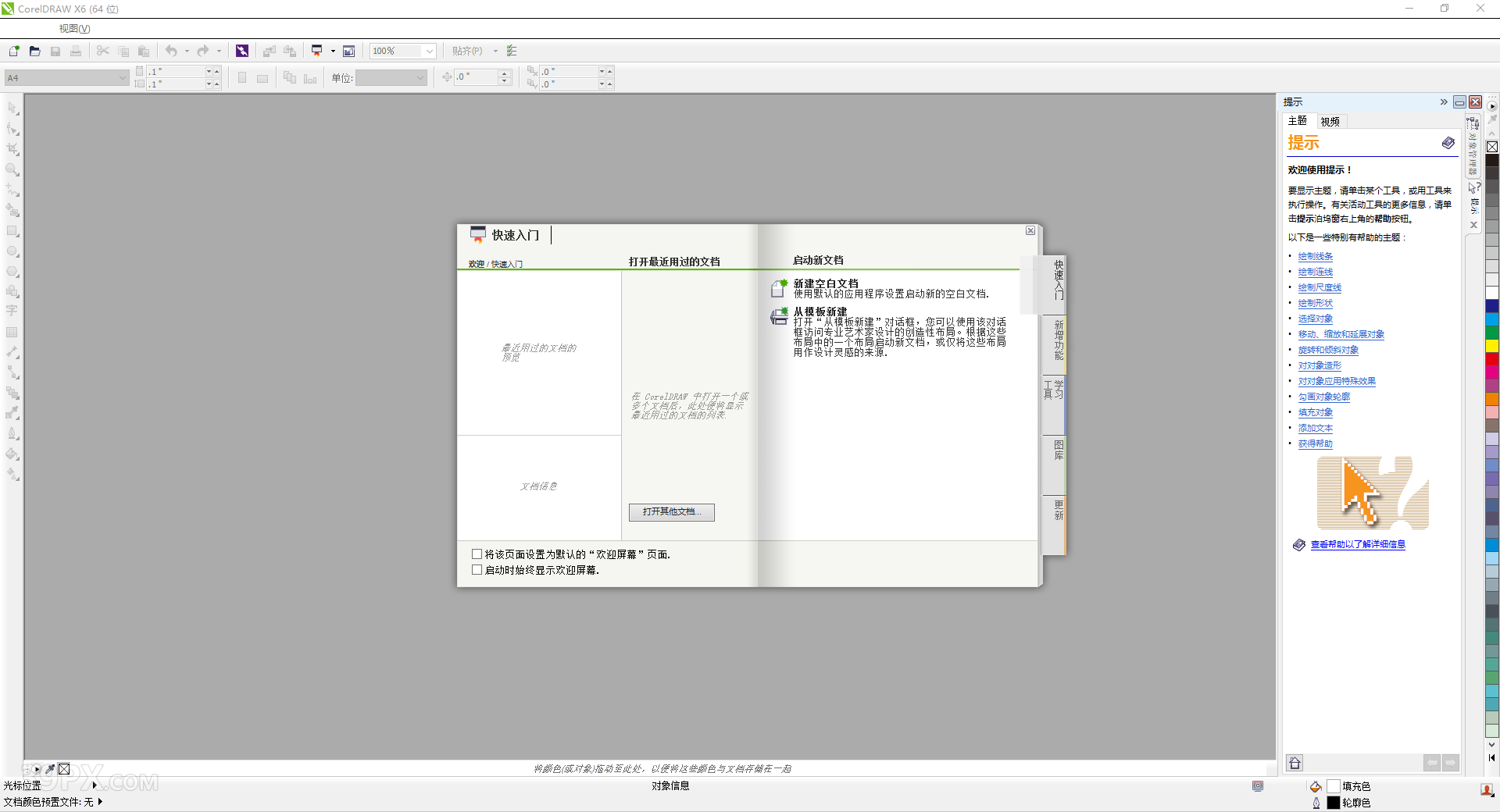Click the 打开其他文档 button

tap(672, 511)
